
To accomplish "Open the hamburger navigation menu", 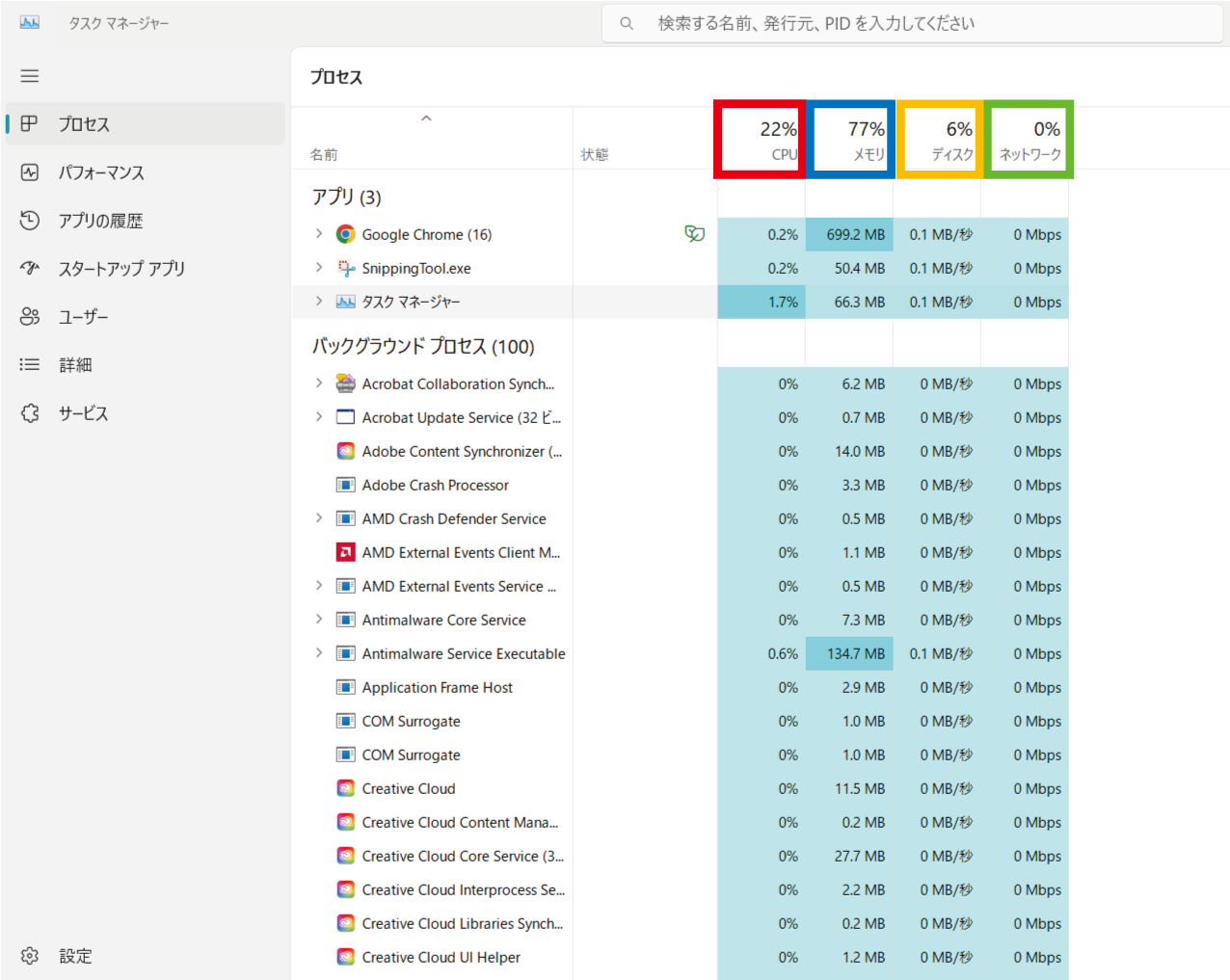I will 30,75.
